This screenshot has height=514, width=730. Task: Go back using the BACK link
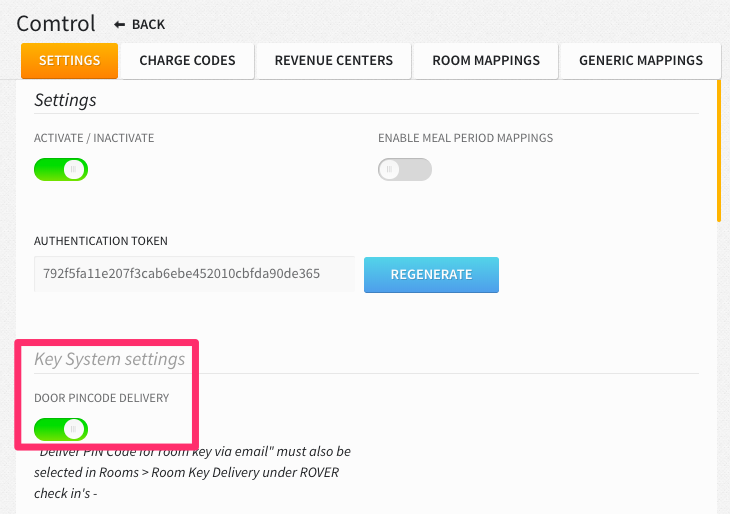tap(139, 24)
